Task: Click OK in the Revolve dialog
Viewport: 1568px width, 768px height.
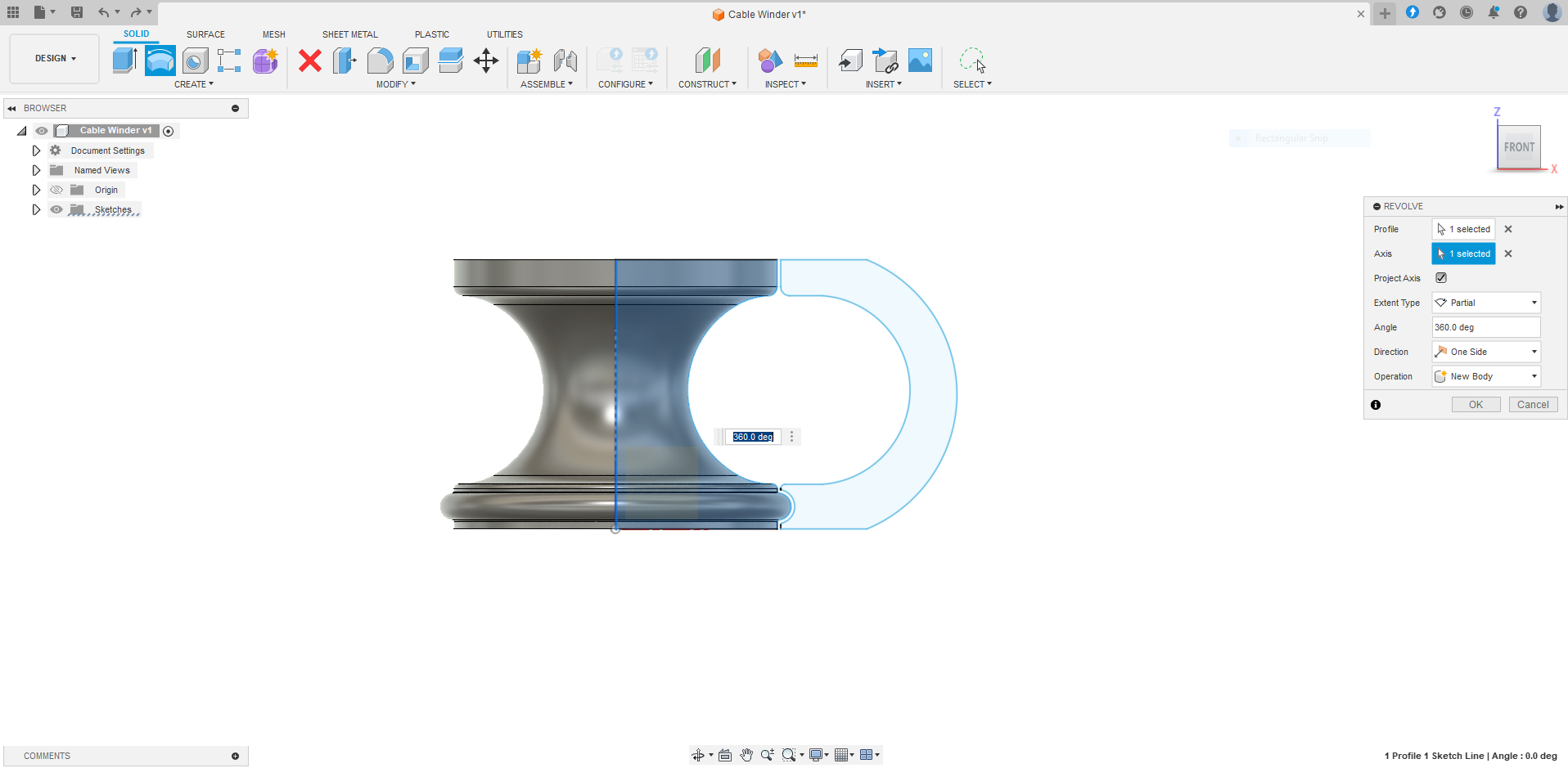Action: click(x=1476, y=405)
